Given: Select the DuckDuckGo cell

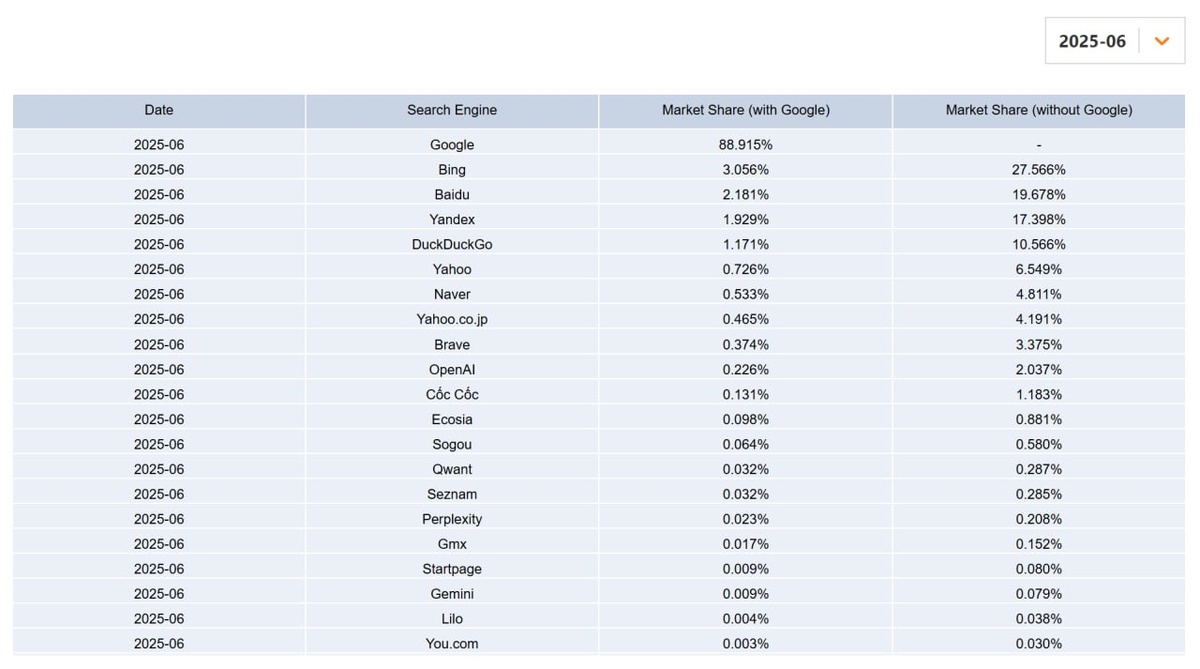Looking at the screenshot, I should (452, 245).
